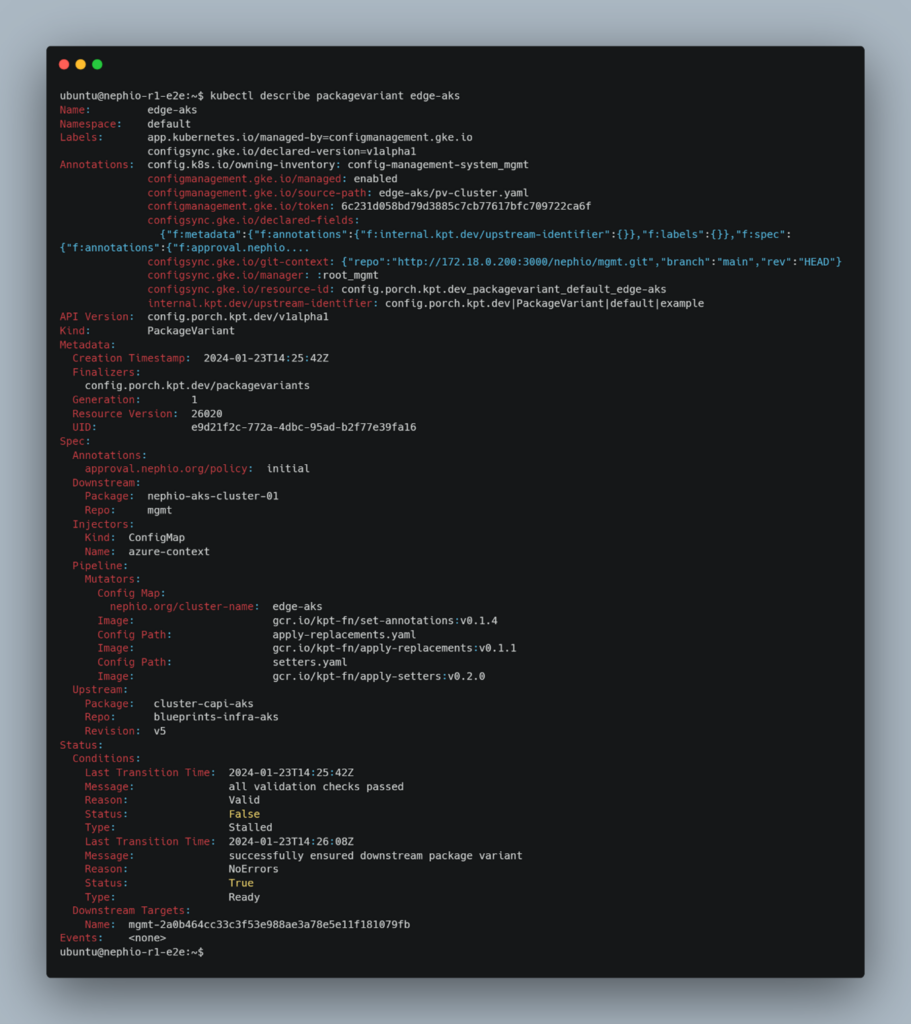This screenshot has height=1024, width=911.
Task: Click the downstream Repo value 'mgmt'
Action: (x=159, y=511)
